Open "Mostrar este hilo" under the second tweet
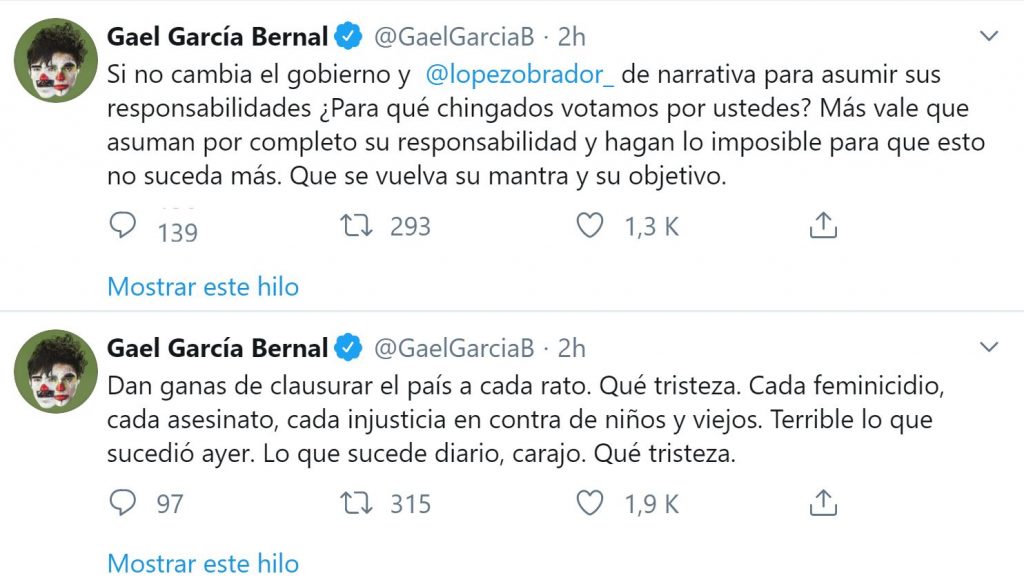 click(x=203, y=563)
